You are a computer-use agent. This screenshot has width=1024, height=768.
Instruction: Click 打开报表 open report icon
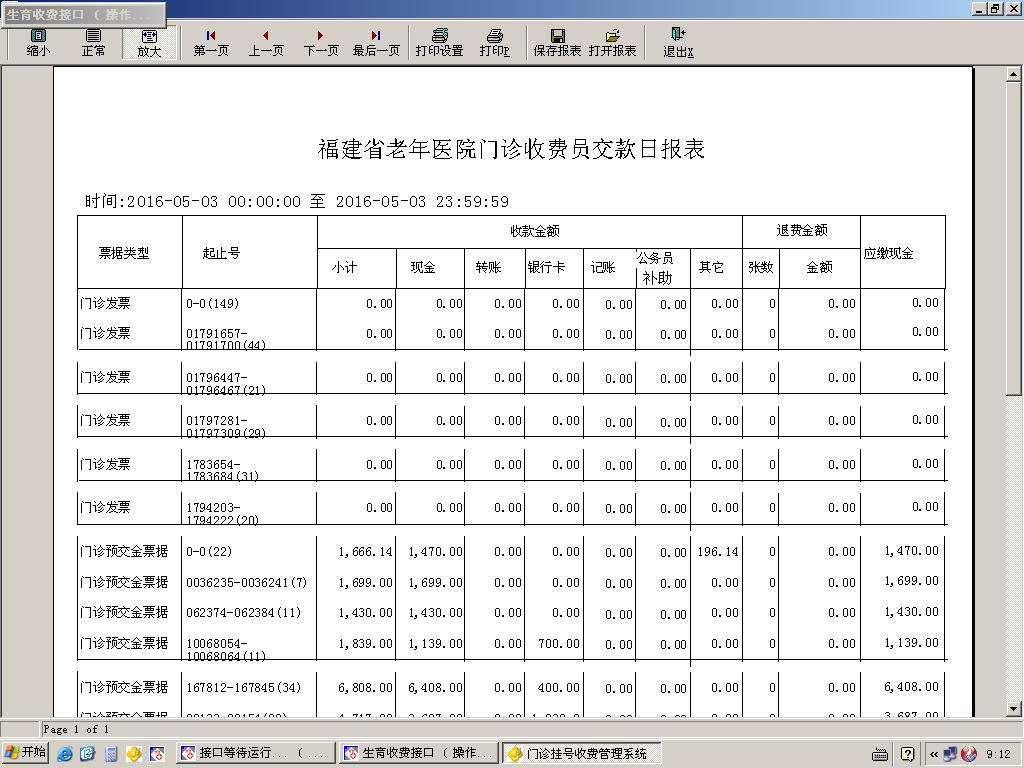point(612,43)
